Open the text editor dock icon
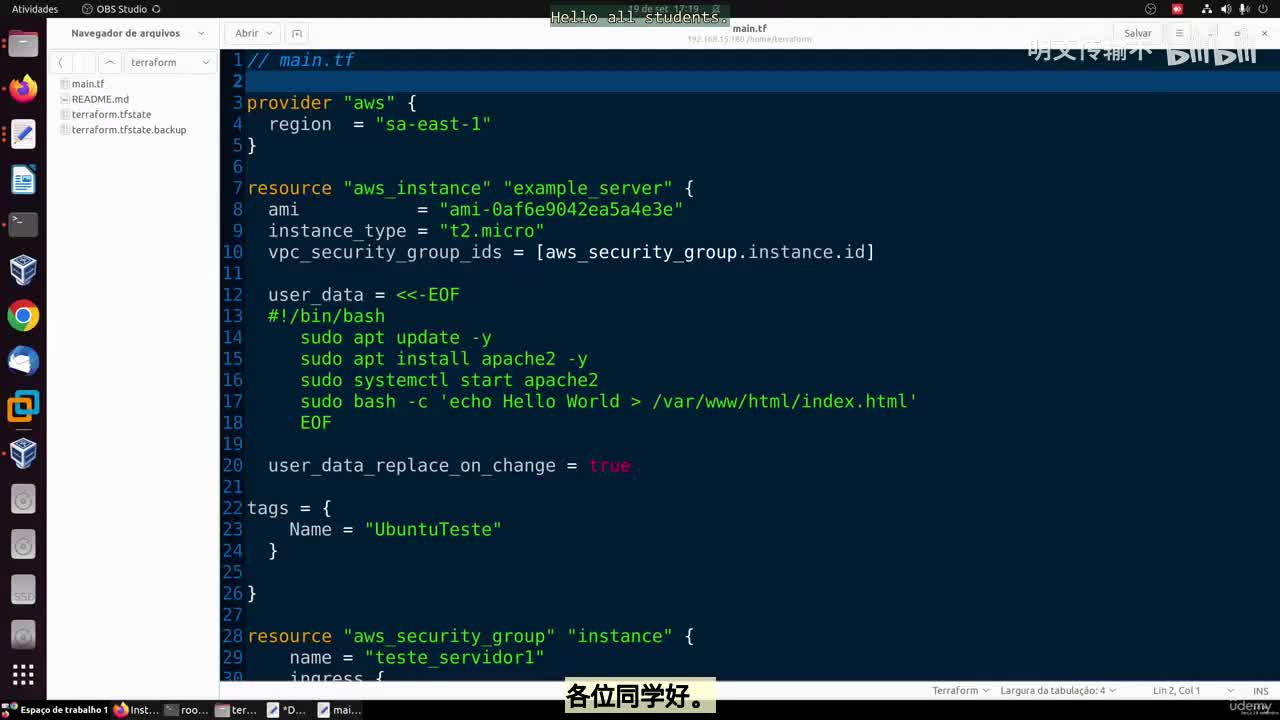Viewport: 1280px width, 720px height. tap(23, 134)
